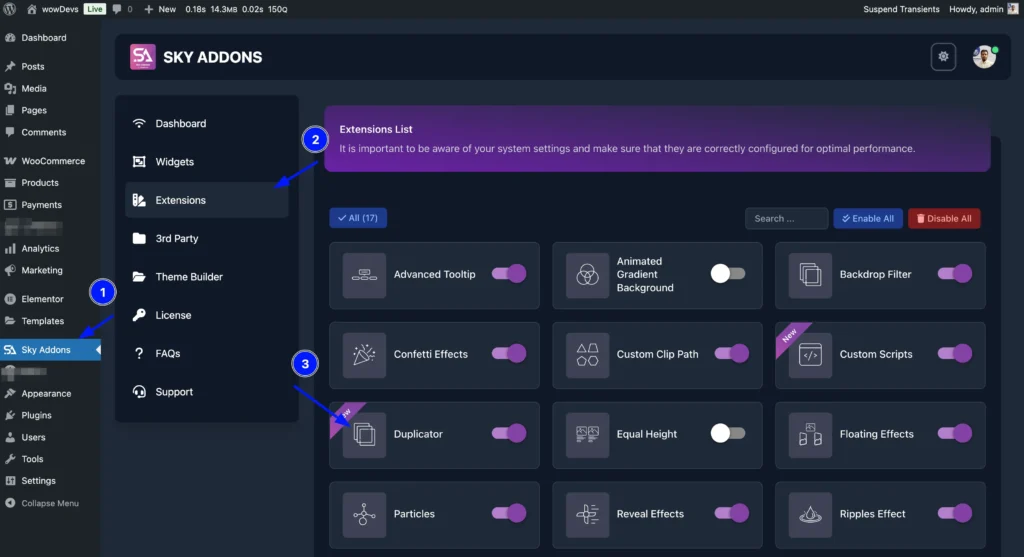Toggle the Custom Scripts switch
Image resolution: width=1024 pixels, height=557 pixels.
pyautogui.click(x=955, y=353)
